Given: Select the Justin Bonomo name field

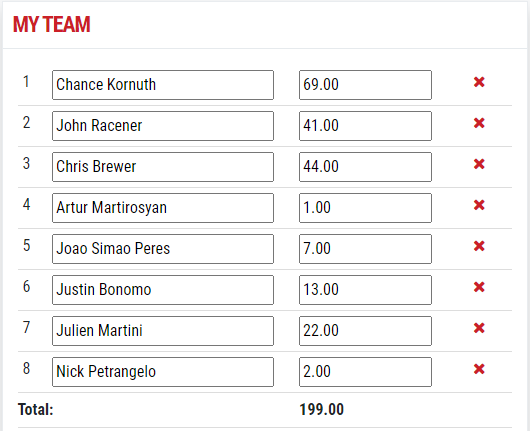Looking at the screenshot, I should (163, 290).
